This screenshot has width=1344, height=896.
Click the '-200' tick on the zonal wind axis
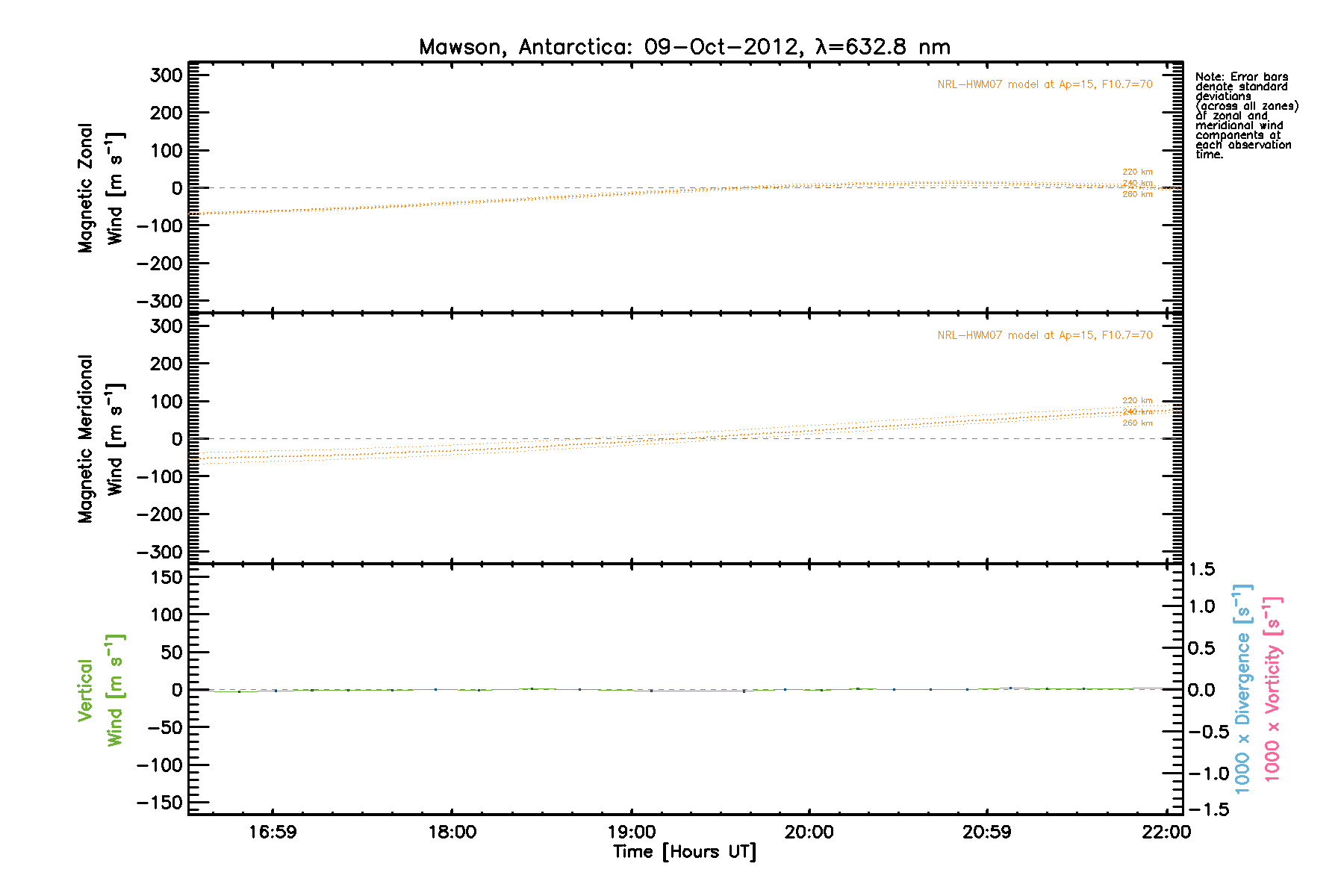coord(159,264)
